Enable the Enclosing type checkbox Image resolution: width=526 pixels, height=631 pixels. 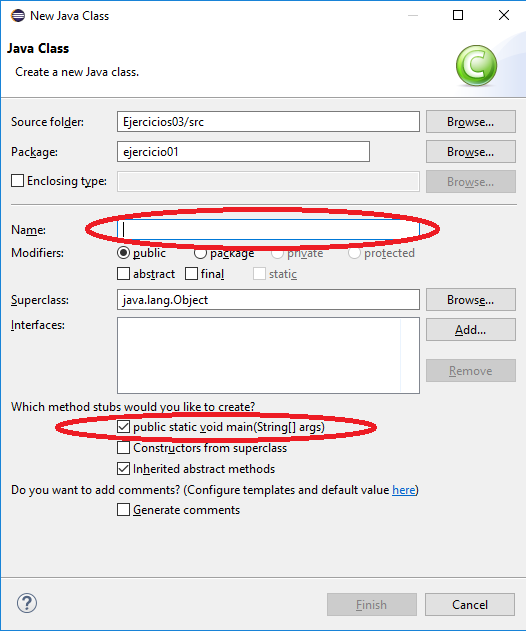pos(18,181)
